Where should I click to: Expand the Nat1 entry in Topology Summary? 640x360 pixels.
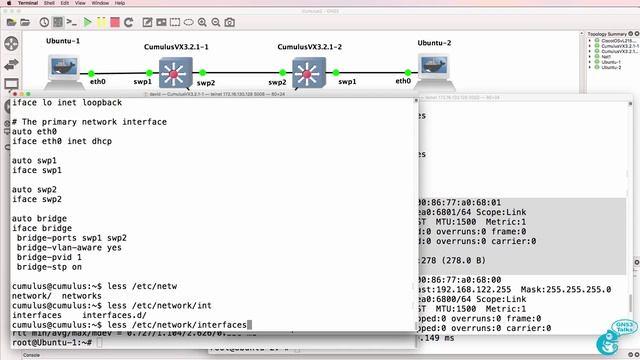(589, 57)
